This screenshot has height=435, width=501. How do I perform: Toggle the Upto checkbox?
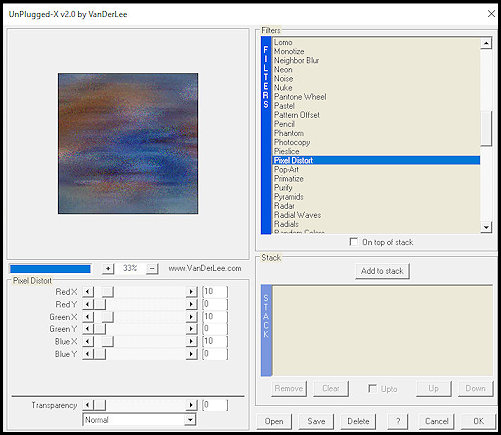[x=372, y=389]
